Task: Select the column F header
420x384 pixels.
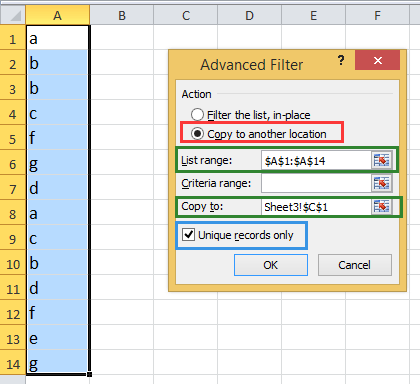Action: coord(377,15)
